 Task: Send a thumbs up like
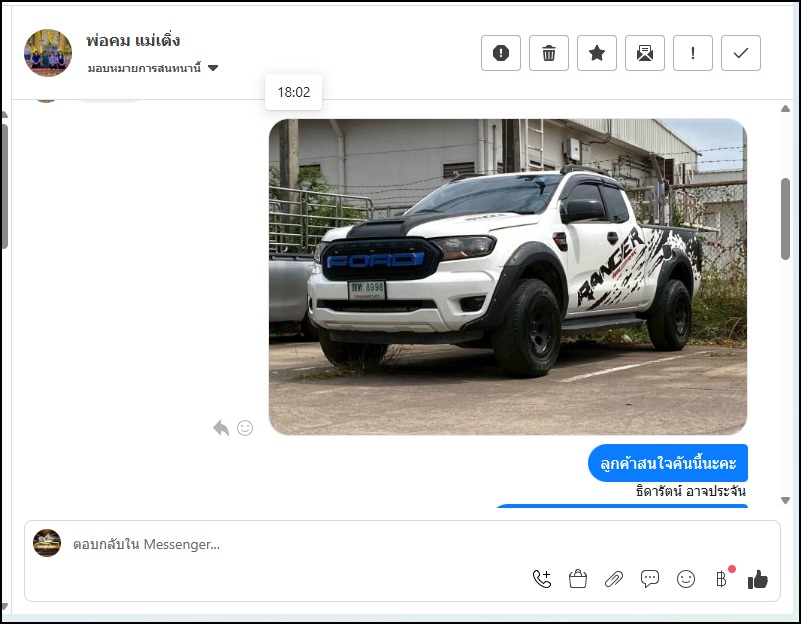coord(758,579)
